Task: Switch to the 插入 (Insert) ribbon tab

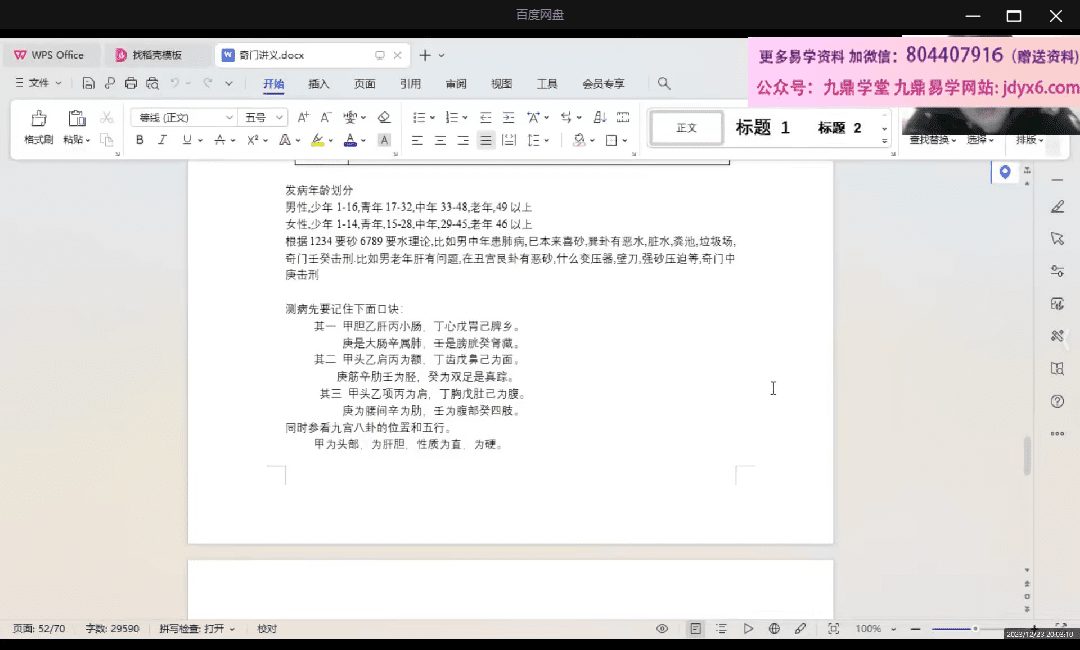Action: [319, 84]
